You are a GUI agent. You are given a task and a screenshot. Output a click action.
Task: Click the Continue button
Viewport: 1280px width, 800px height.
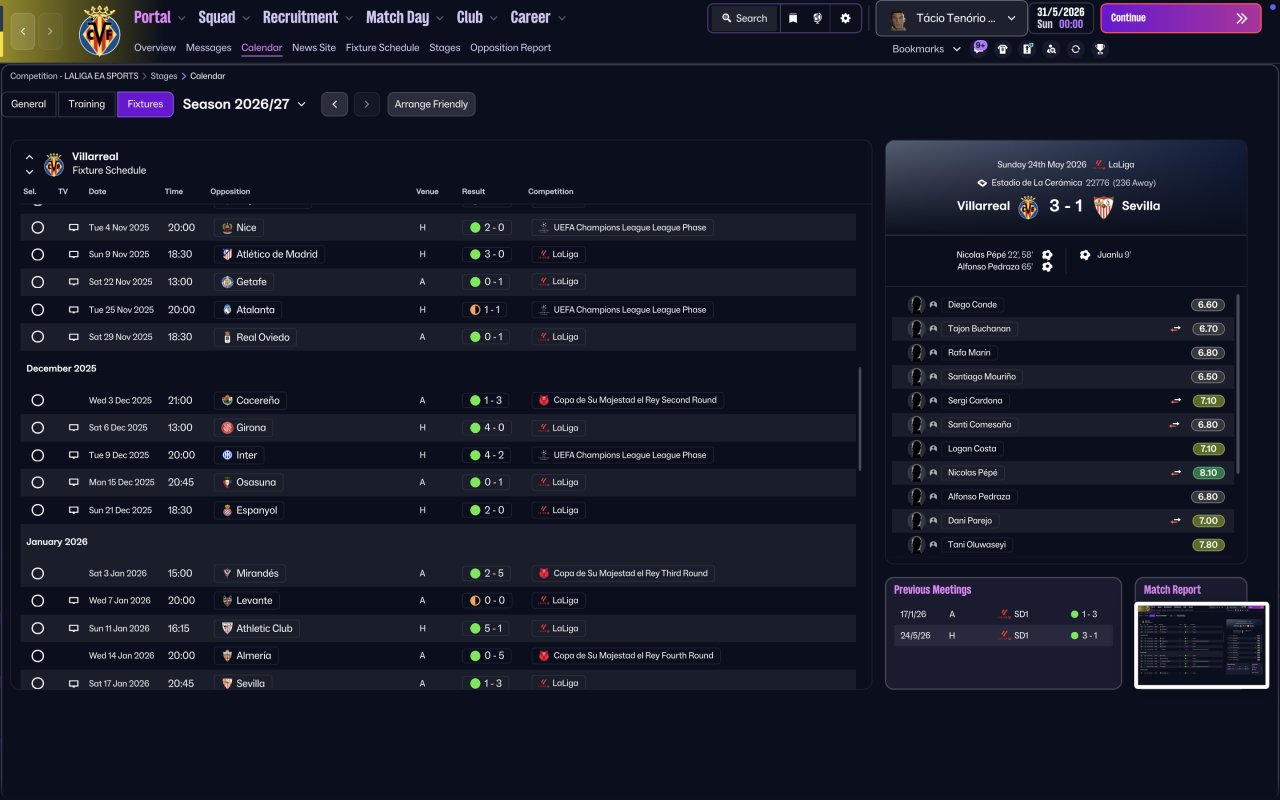point(1181,18)
